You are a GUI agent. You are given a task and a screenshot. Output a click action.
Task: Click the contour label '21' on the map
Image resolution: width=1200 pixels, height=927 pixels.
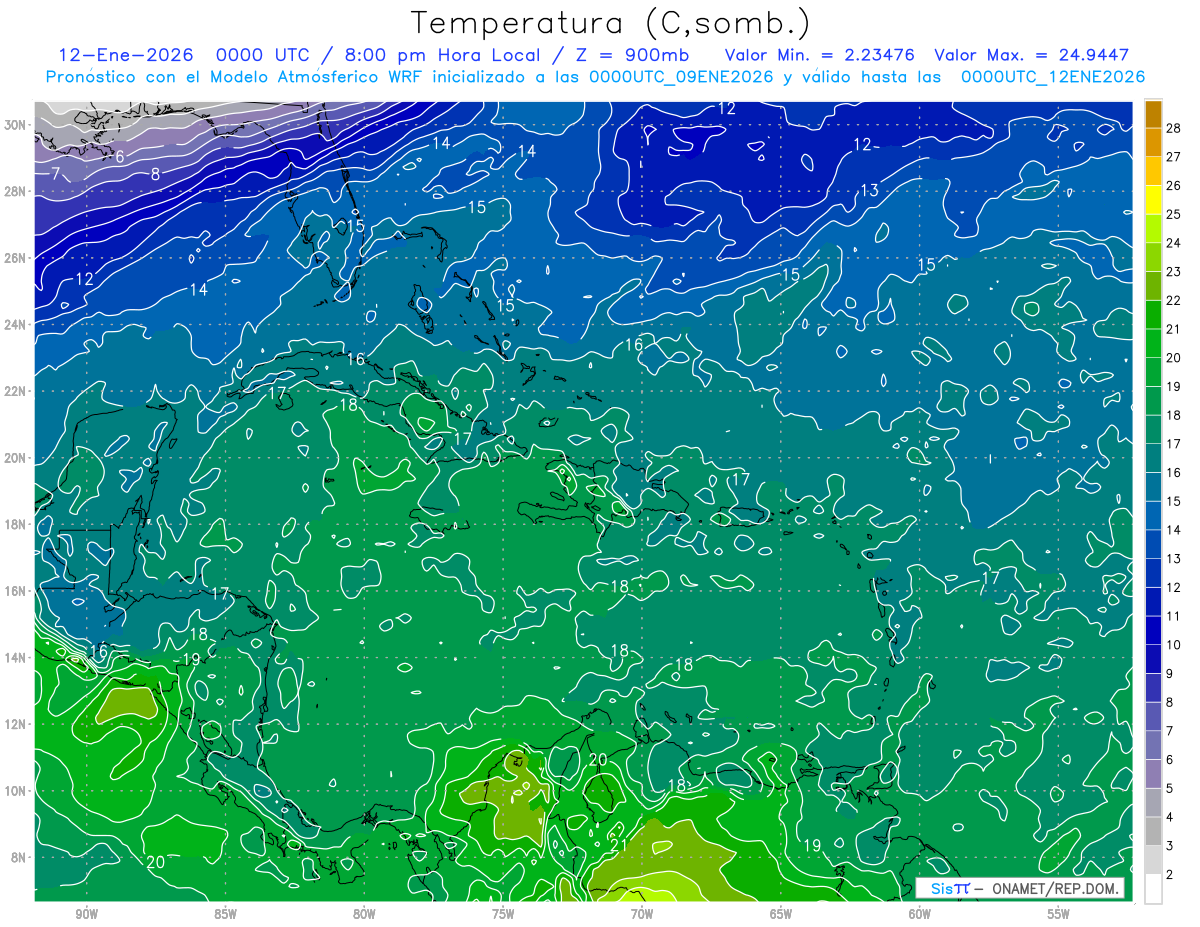tap(618, 846)
